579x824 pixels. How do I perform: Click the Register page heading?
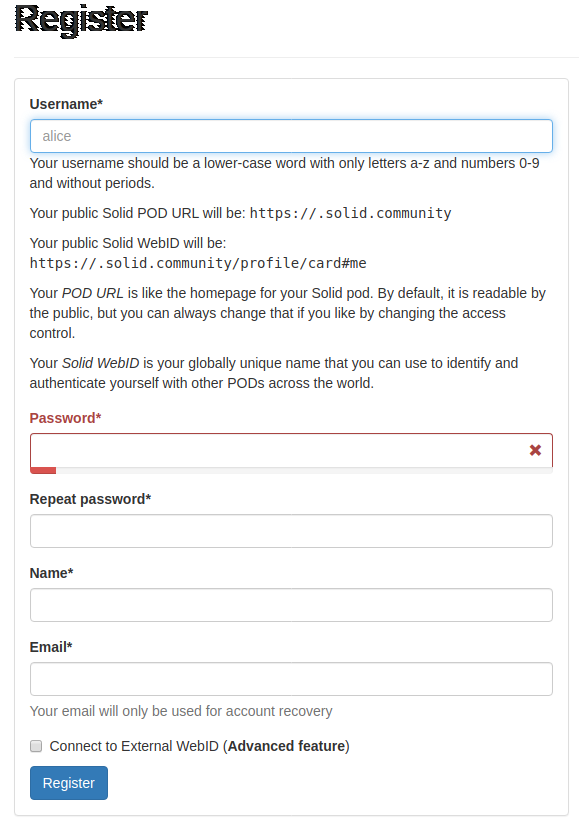[x=81, y=20]
